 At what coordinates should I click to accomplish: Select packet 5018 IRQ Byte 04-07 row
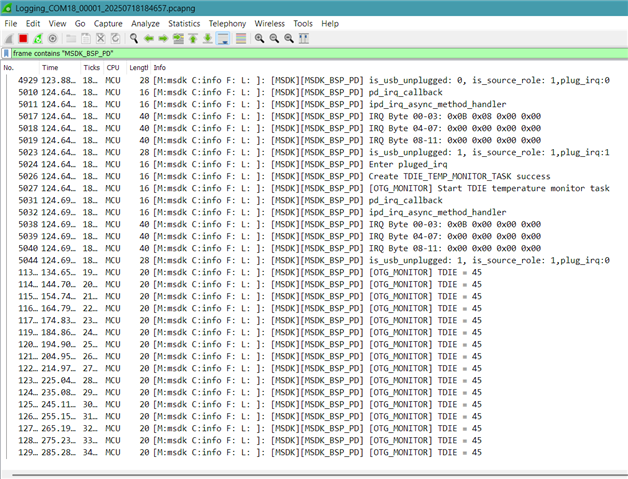pos(314,129)
